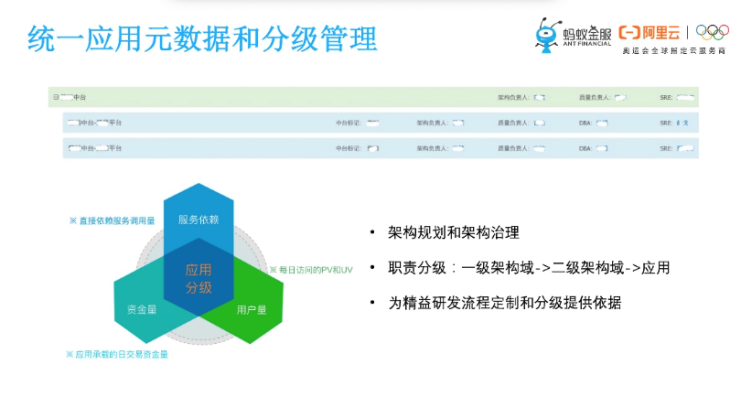Click the note 直接依赖服务调用量
The width and height of the screenshot is (741, 397).
tap(112, 221)
